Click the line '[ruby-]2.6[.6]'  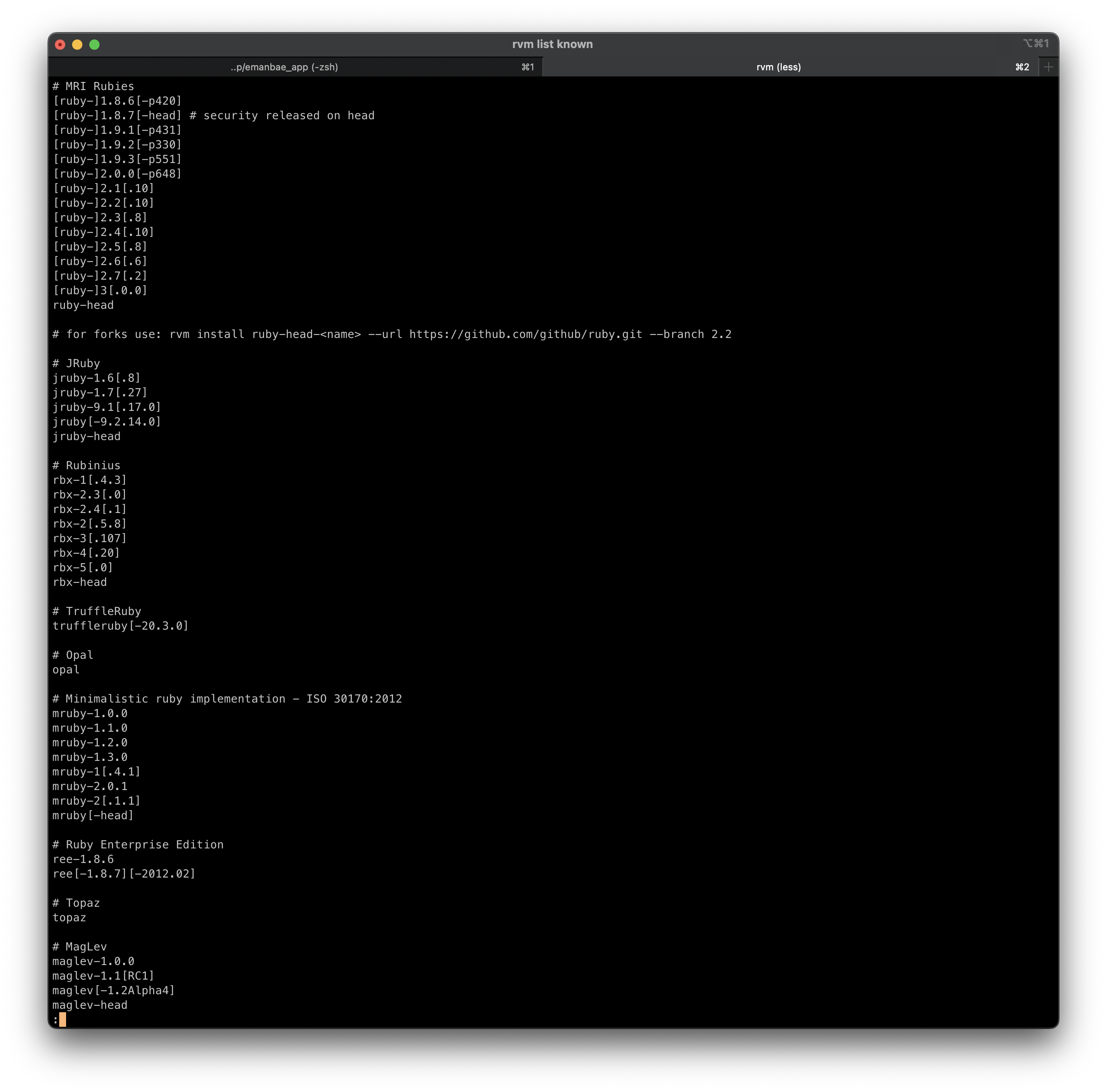(100, 262)
